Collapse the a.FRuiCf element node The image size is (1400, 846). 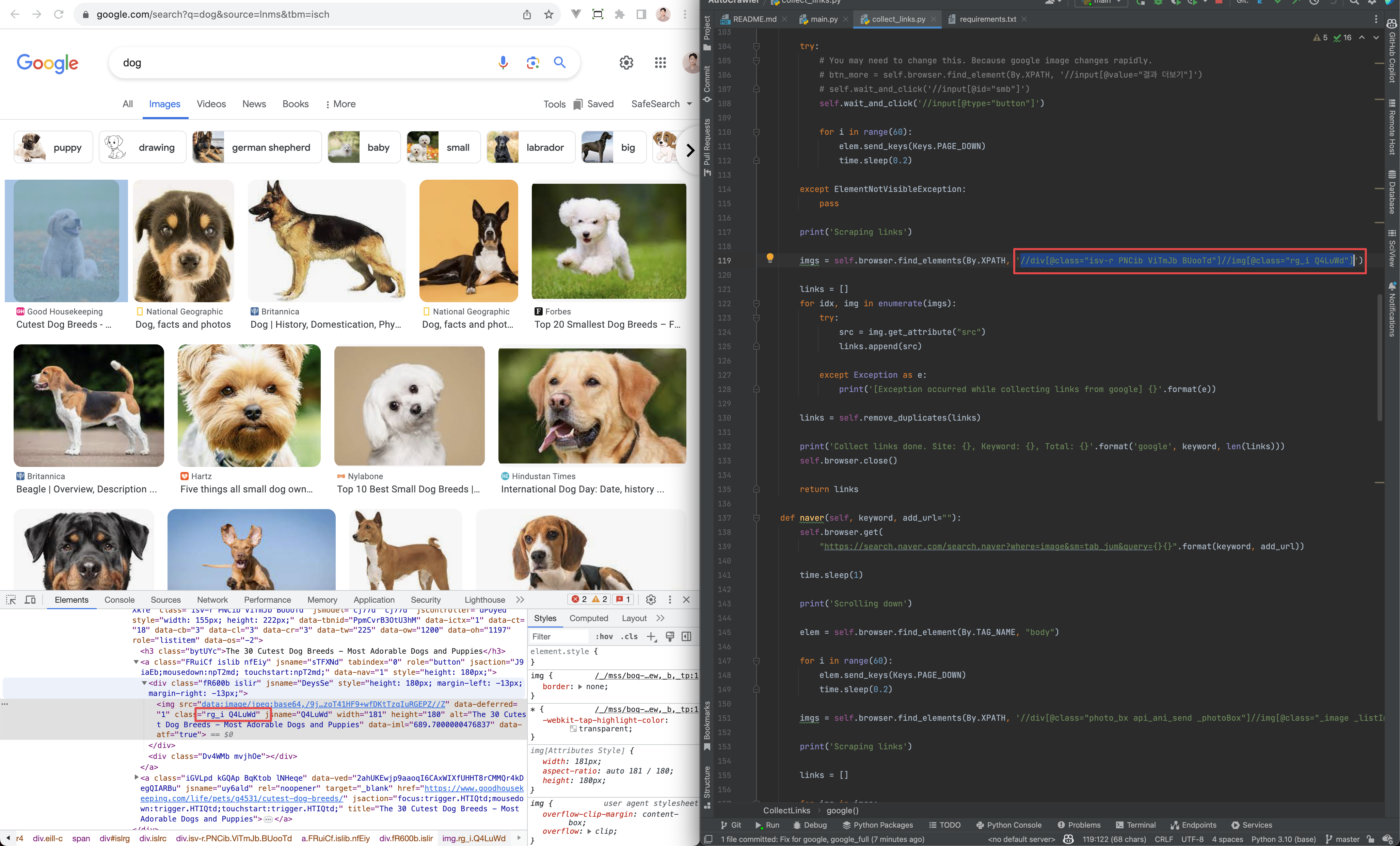click(137, 662)
